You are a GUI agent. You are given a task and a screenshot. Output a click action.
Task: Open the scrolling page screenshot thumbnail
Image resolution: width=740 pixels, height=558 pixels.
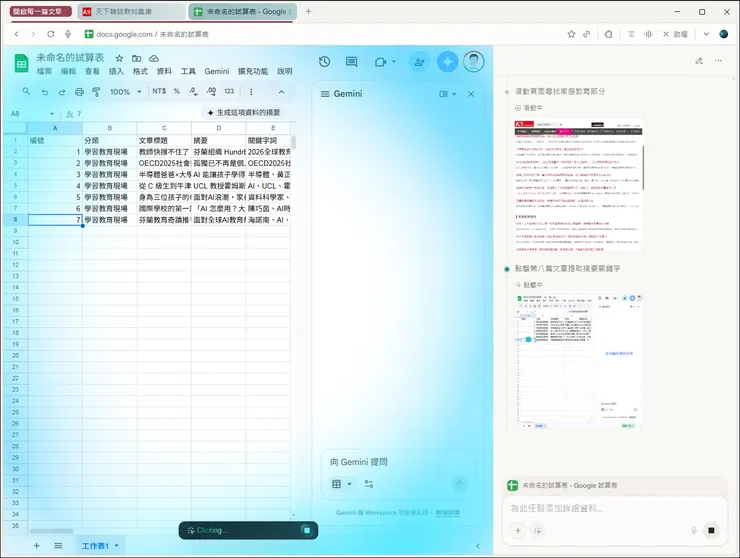coord(579,185)
